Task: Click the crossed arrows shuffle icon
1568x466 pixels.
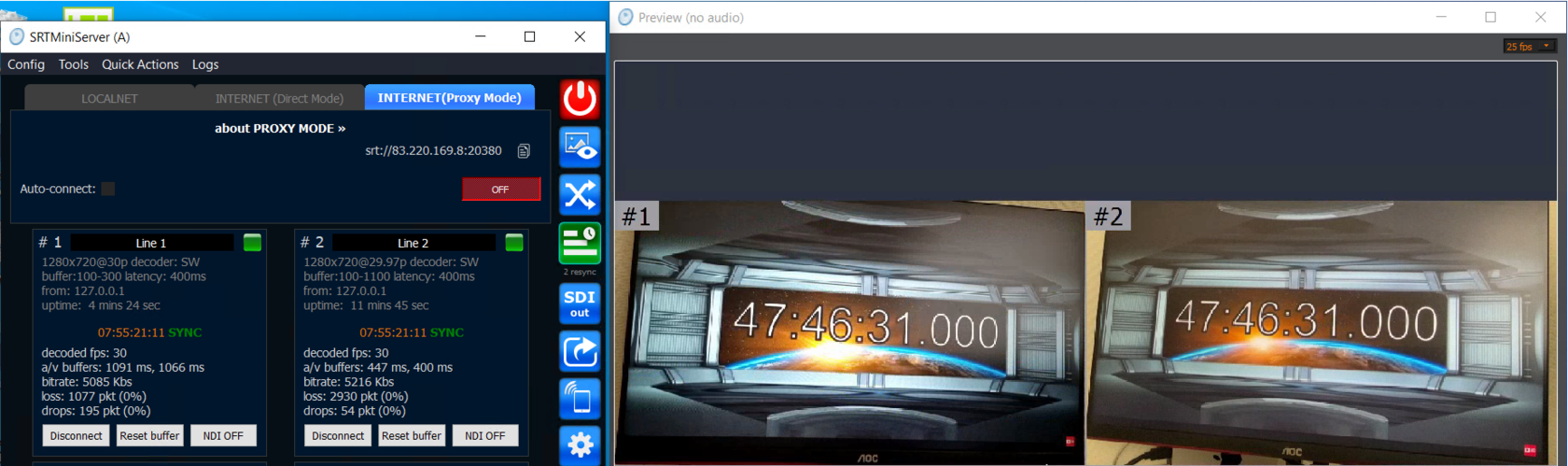Action: click(580, 195)
